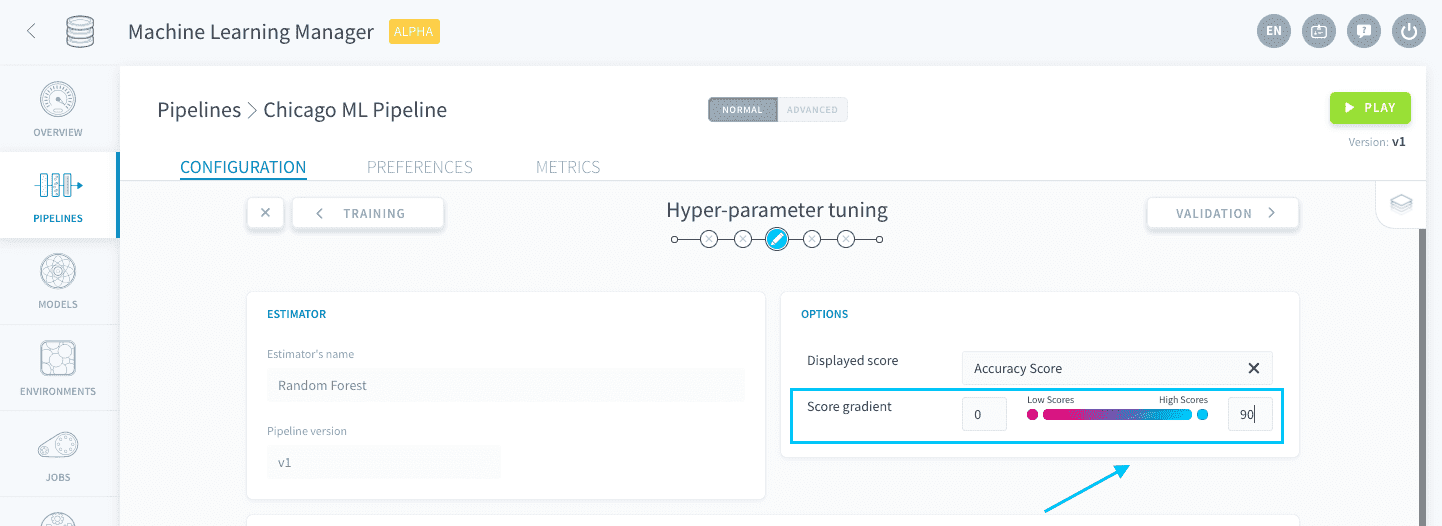
Task: Open Jobs in the sidebar
Action: pos(58,454)
